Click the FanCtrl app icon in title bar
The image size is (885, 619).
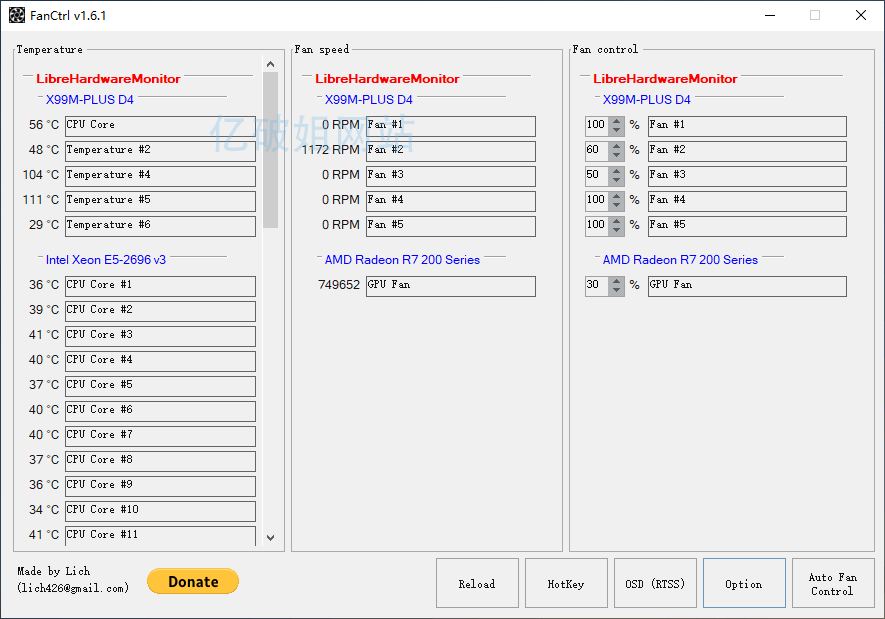[17, 15]
